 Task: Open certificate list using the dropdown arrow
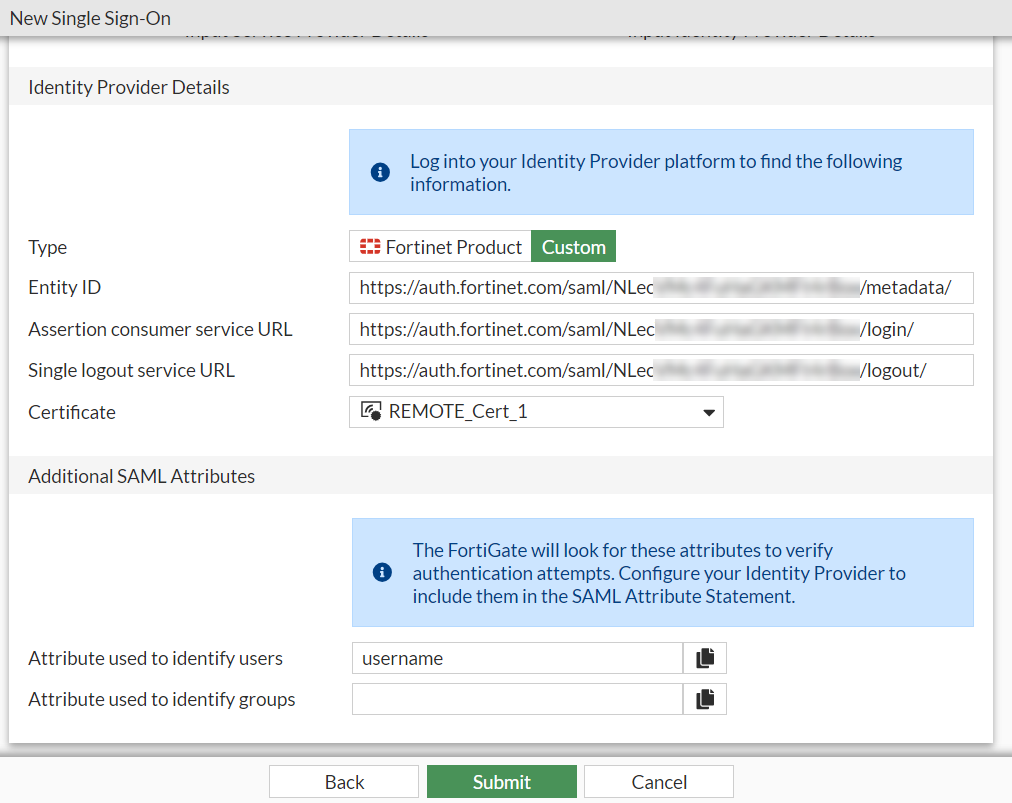[708, 411]
